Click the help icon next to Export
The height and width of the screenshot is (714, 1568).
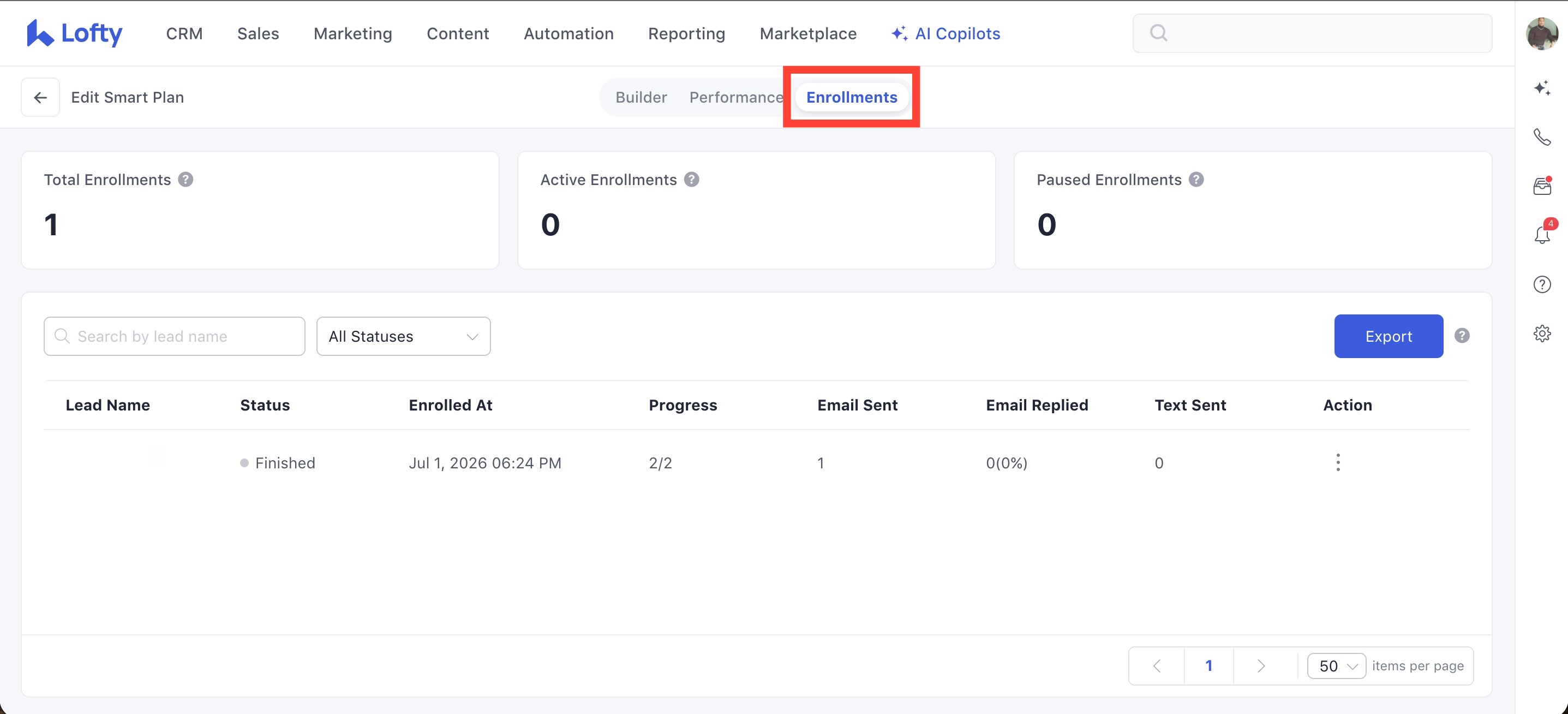[x=1462, y=336]
